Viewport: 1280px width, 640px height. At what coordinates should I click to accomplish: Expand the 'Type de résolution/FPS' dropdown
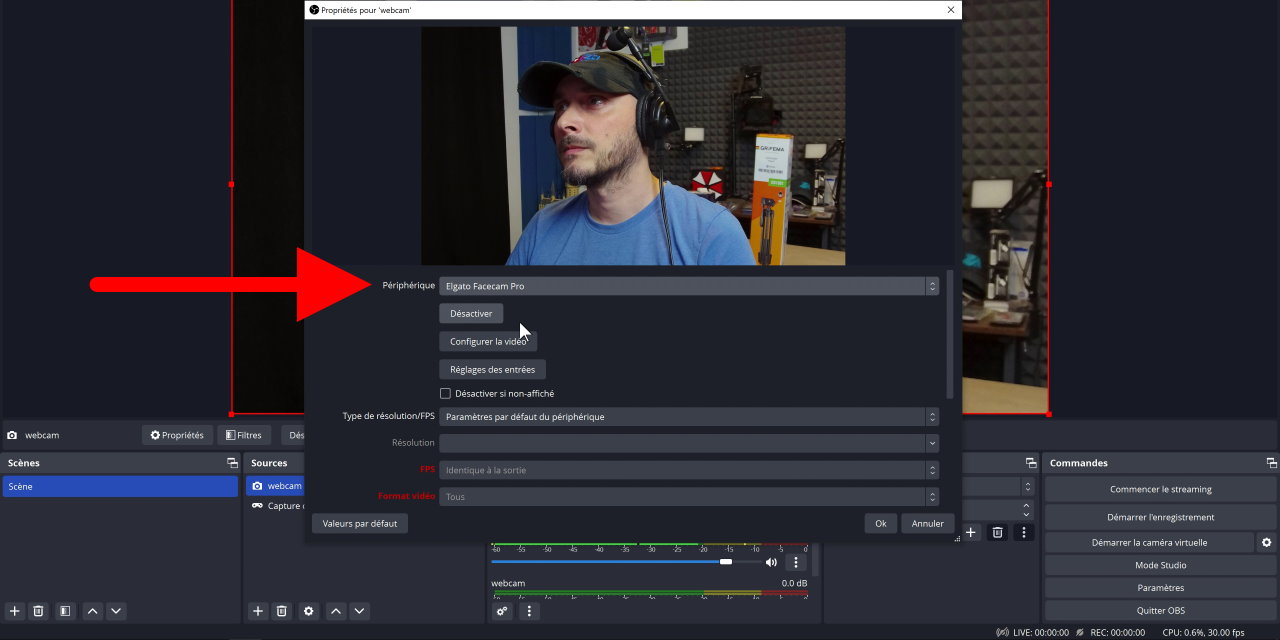(688, 417)
